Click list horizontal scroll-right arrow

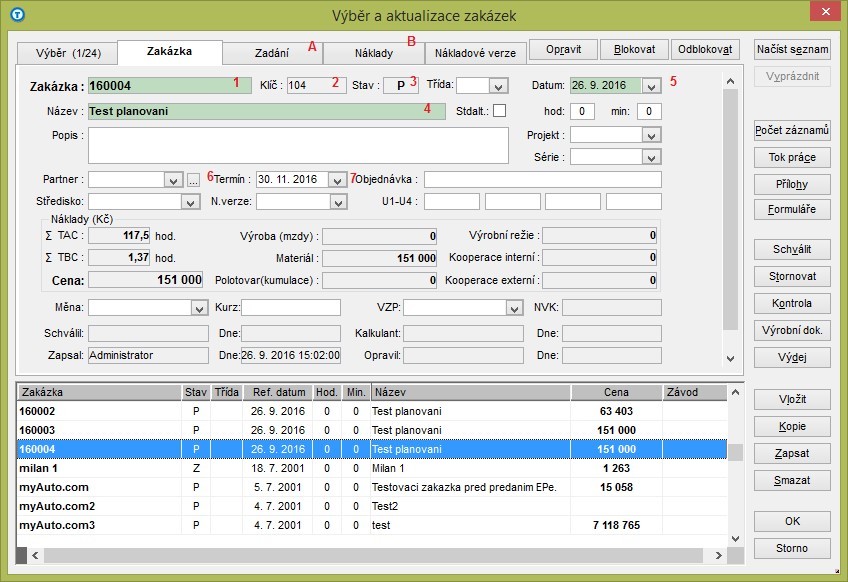click(x=718, y=555)
